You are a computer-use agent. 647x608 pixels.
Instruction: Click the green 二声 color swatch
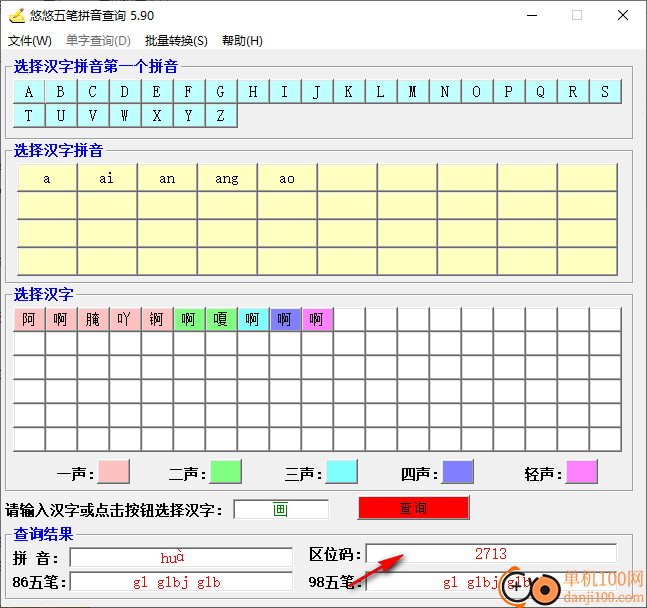point(226,471)
